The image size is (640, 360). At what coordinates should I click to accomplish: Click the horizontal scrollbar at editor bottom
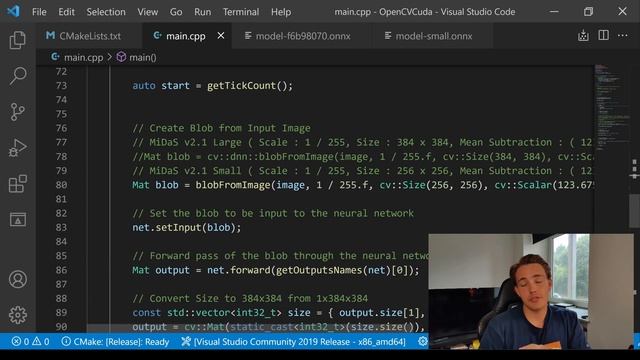[257, 328]
